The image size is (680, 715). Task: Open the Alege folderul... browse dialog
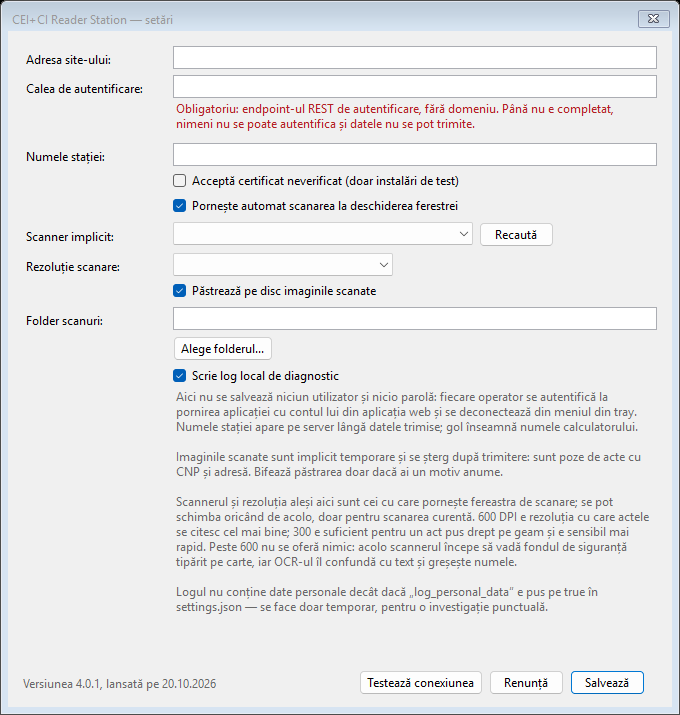point(223,349)
